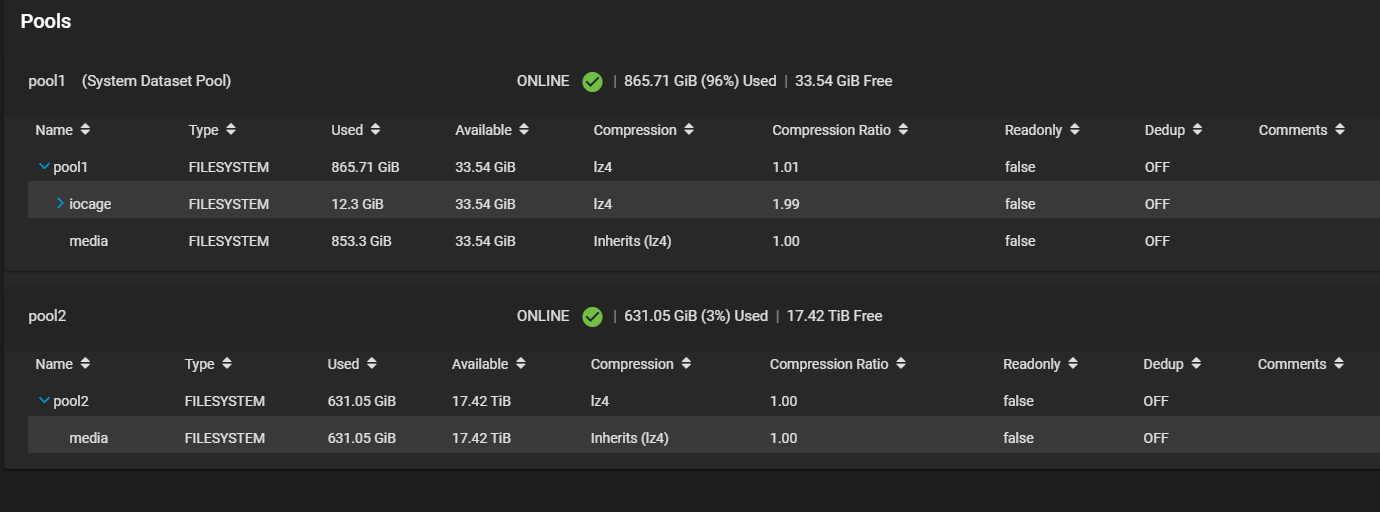Viewport: 1380px width, 512px height.
Task: Click pool1 green ONLINE status checkmark
Action: 592,82
